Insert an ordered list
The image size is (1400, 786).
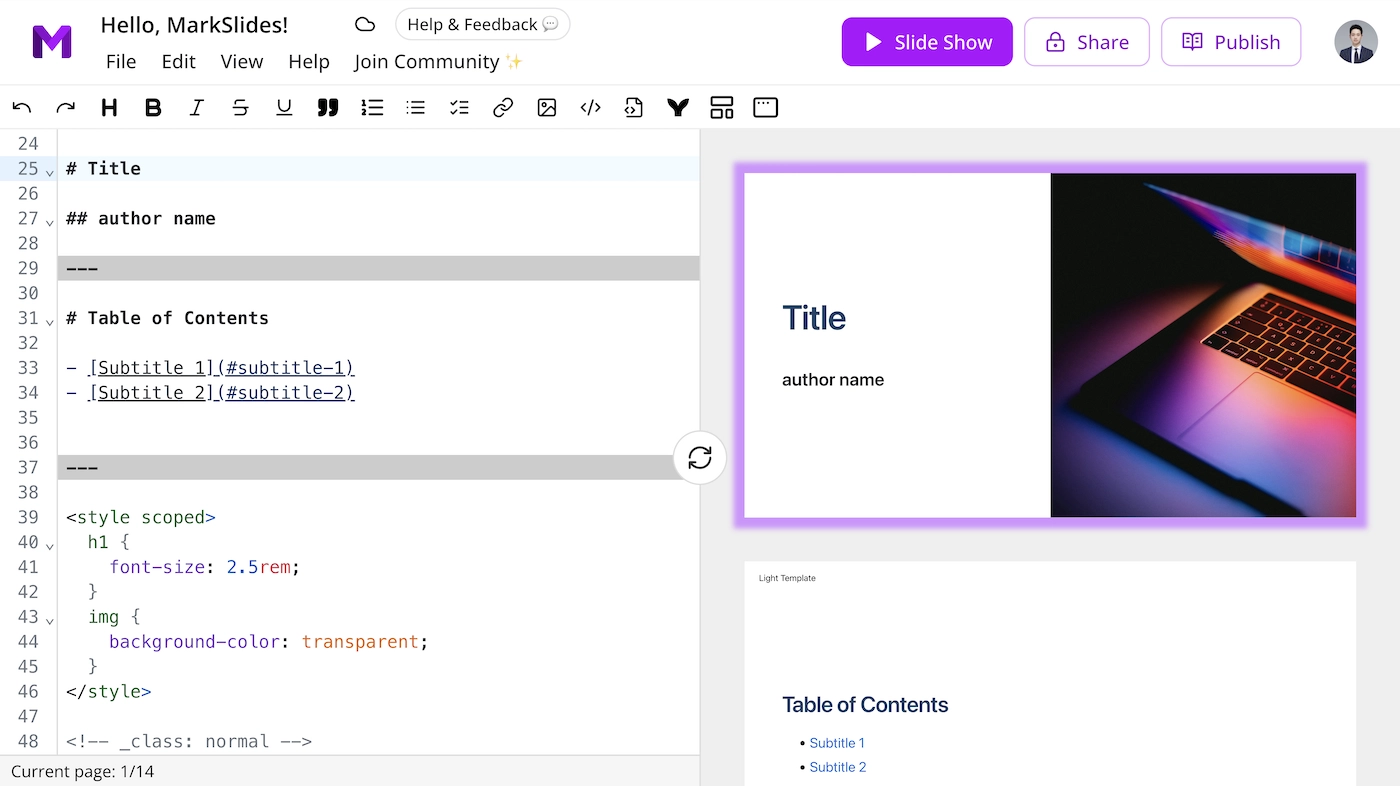[372, 107]
